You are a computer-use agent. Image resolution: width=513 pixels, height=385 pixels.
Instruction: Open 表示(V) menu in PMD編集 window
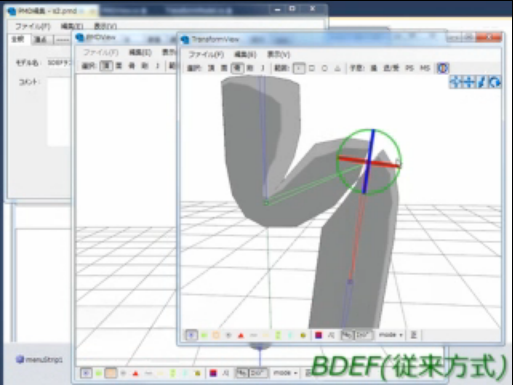click(x=105, y=26)
